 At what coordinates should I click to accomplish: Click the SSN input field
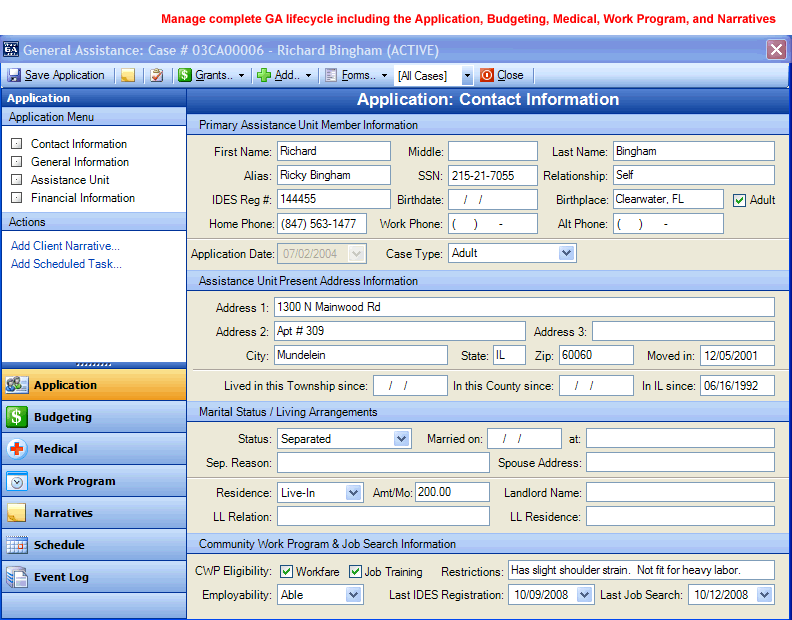point(492,175)
